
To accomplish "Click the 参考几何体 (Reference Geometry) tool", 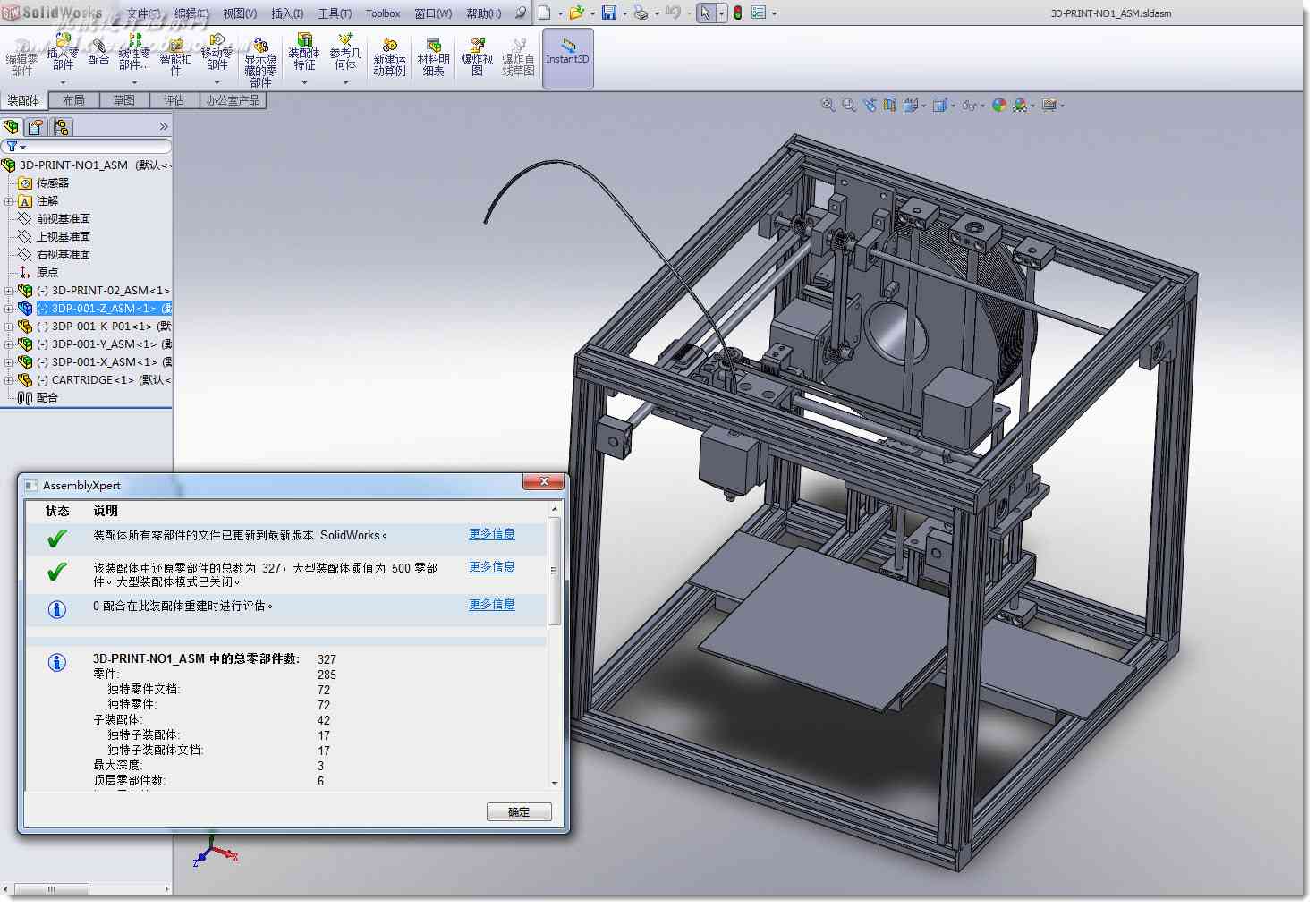I will [345, 52].
